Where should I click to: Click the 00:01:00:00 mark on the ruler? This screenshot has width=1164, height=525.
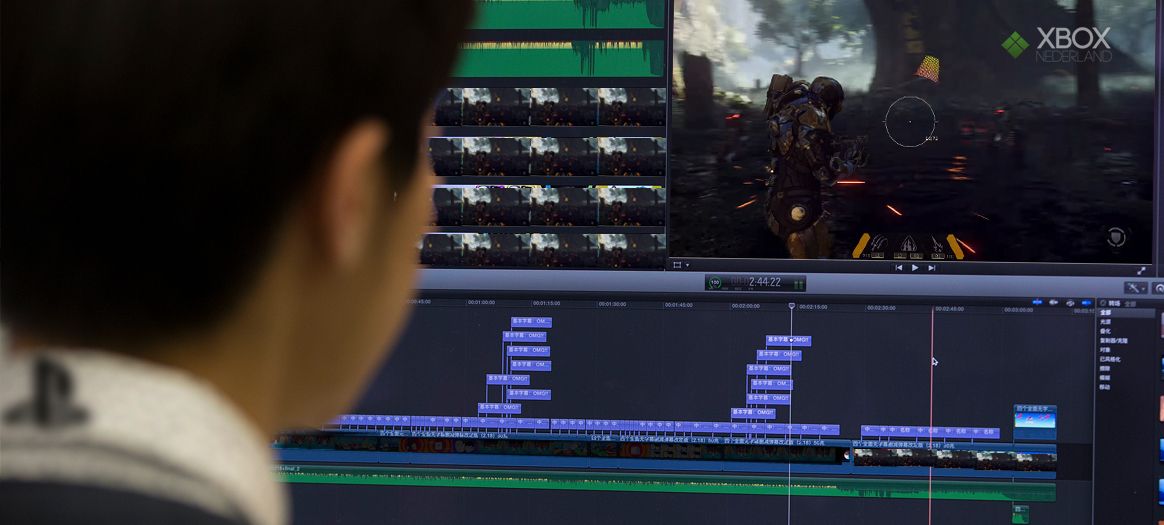(x=483, y=303)
